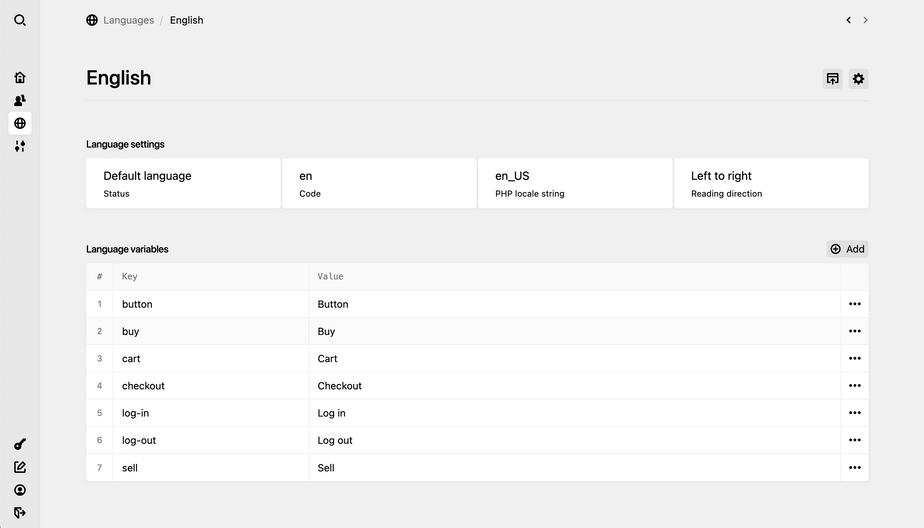Open the account icon in the sidebar

point(20,490)
